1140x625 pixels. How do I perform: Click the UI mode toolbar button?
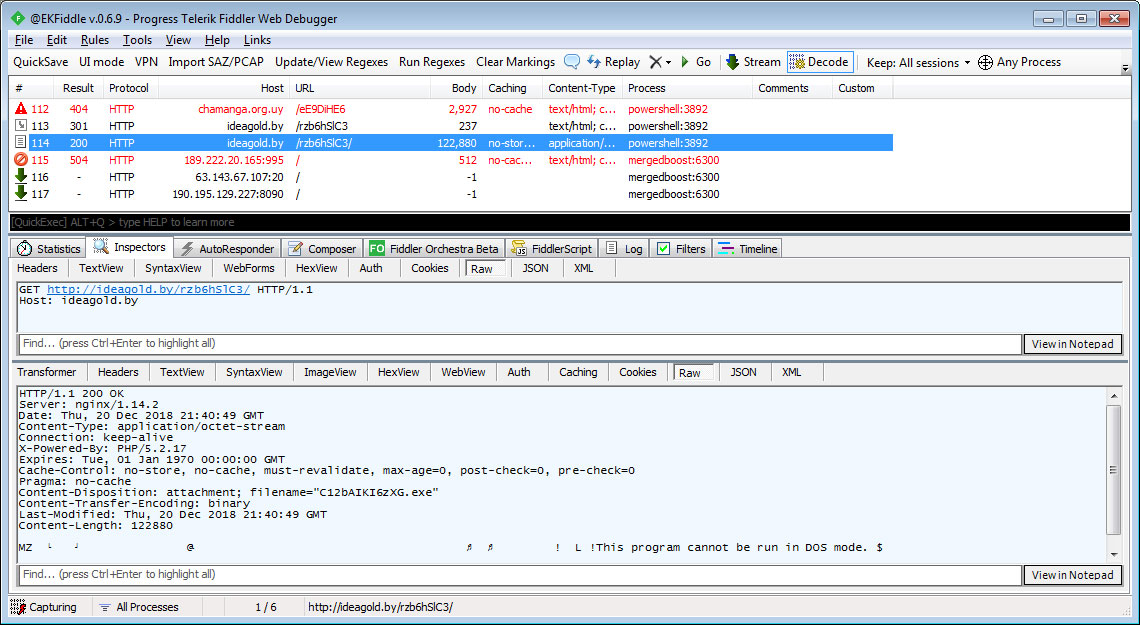[102, 62]
